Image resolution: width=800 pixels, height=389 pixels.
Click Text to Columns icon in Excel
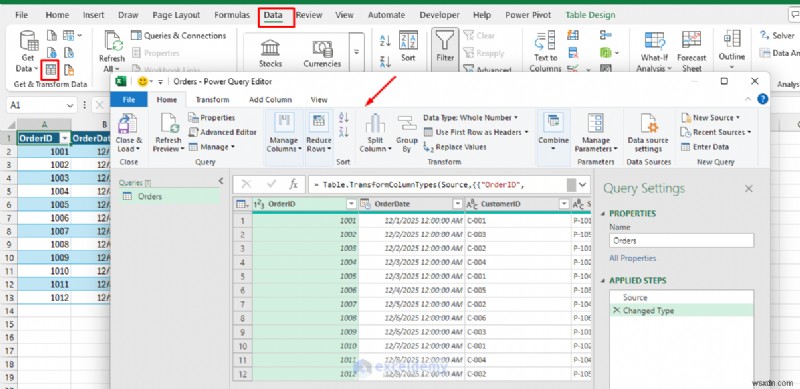click(x=545, y=41)
